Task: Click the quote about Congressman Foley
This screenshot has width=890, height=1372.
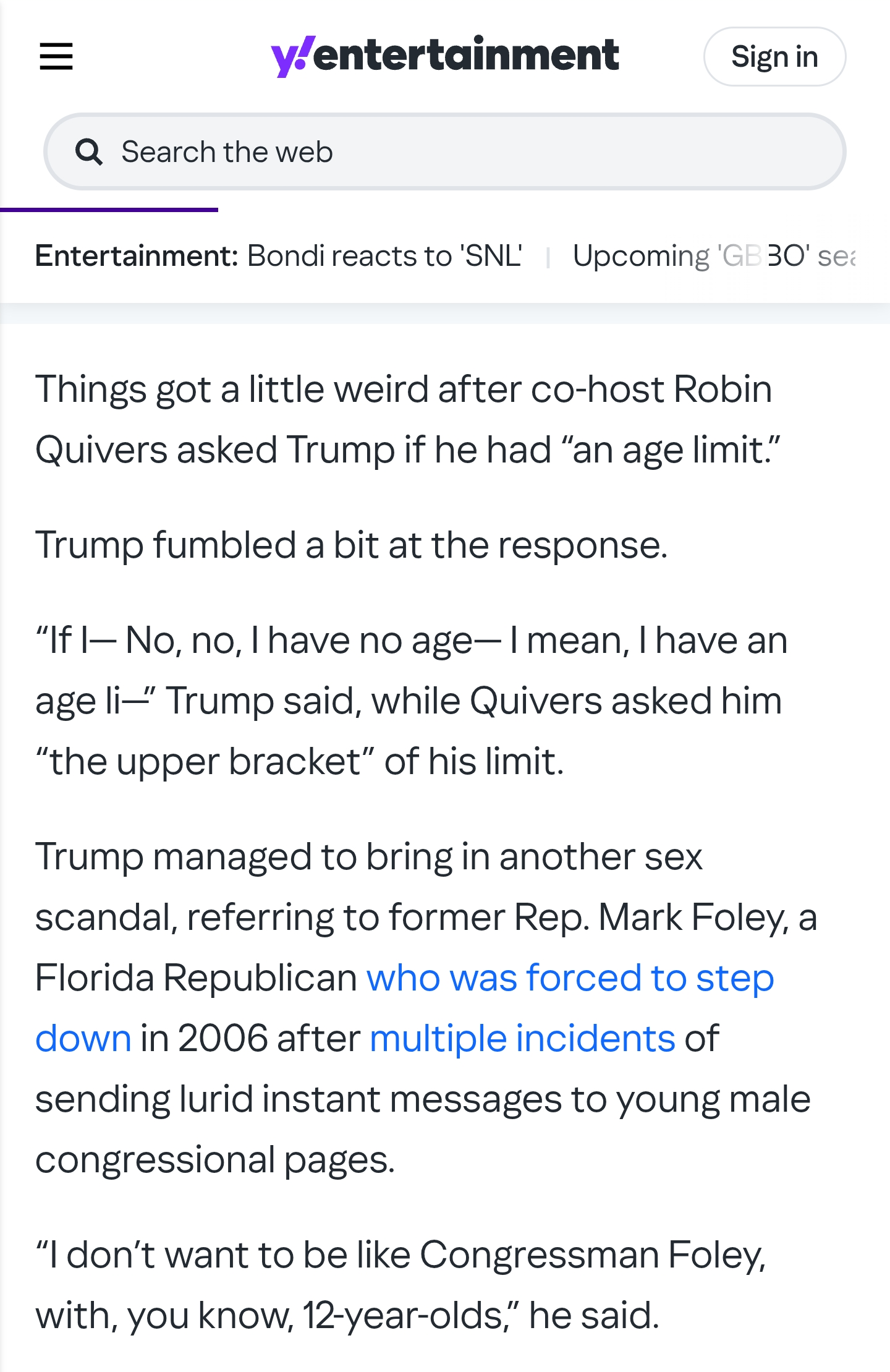Action: (x=400, y=1285)
